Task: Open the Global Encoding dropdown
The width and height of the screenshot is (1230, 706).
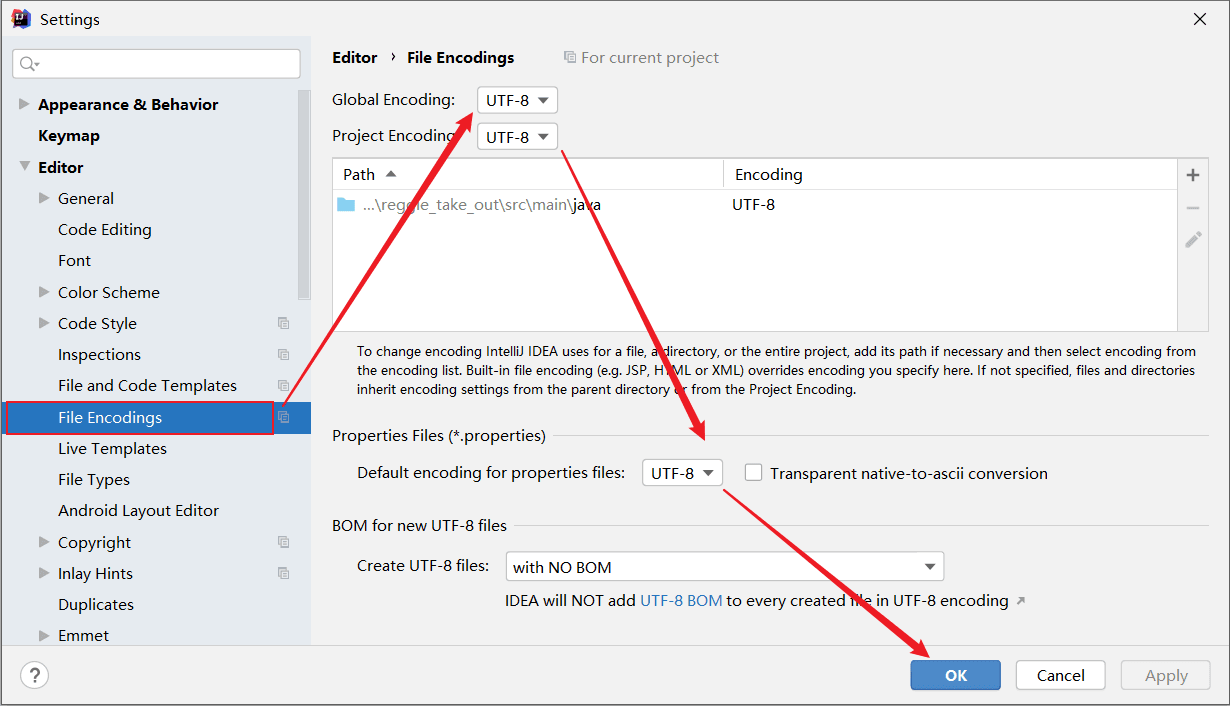Action: (x=517, y=100)
